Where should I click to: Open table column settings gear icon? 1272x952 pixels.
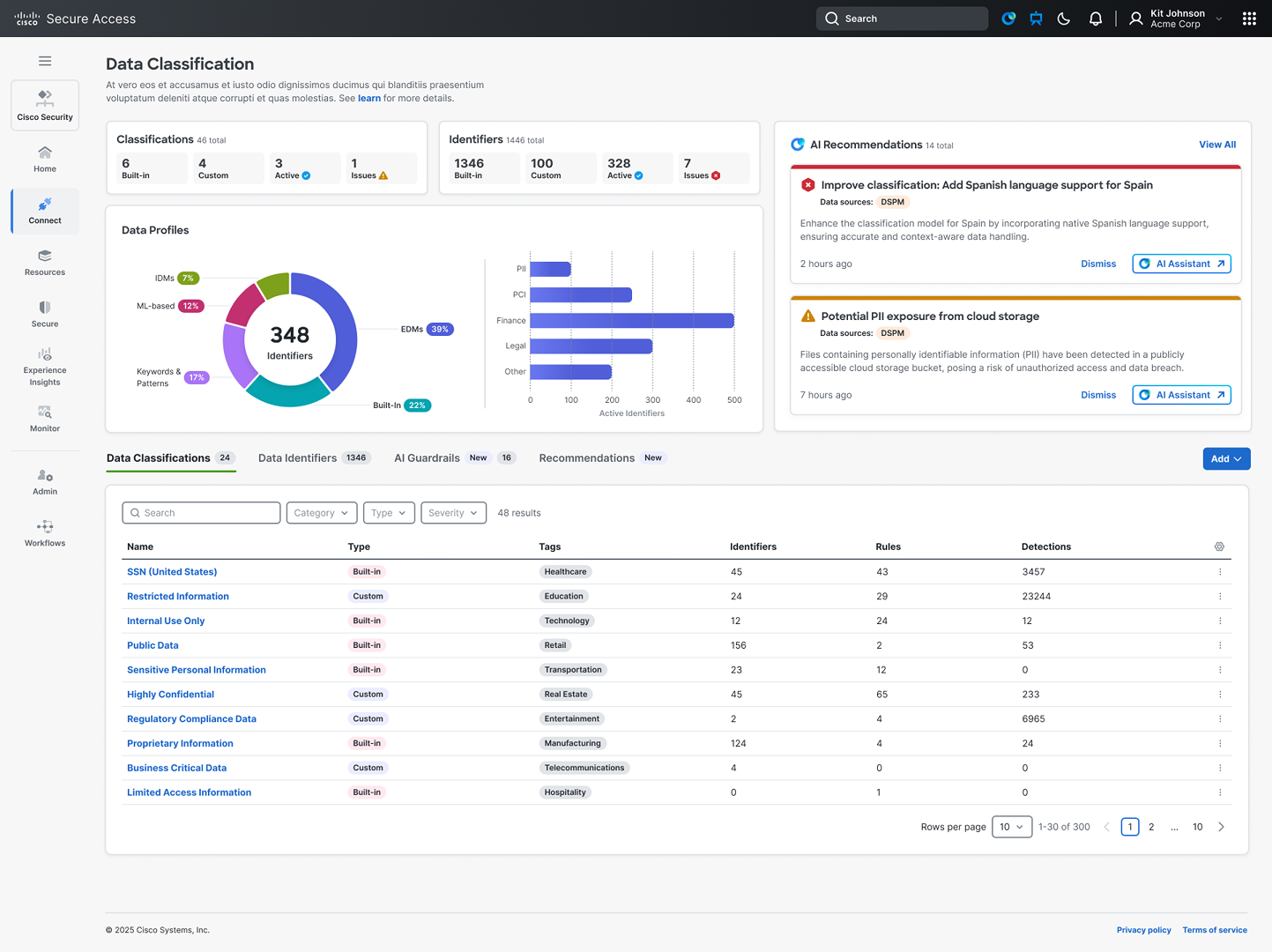click(x=1219, y=547)
